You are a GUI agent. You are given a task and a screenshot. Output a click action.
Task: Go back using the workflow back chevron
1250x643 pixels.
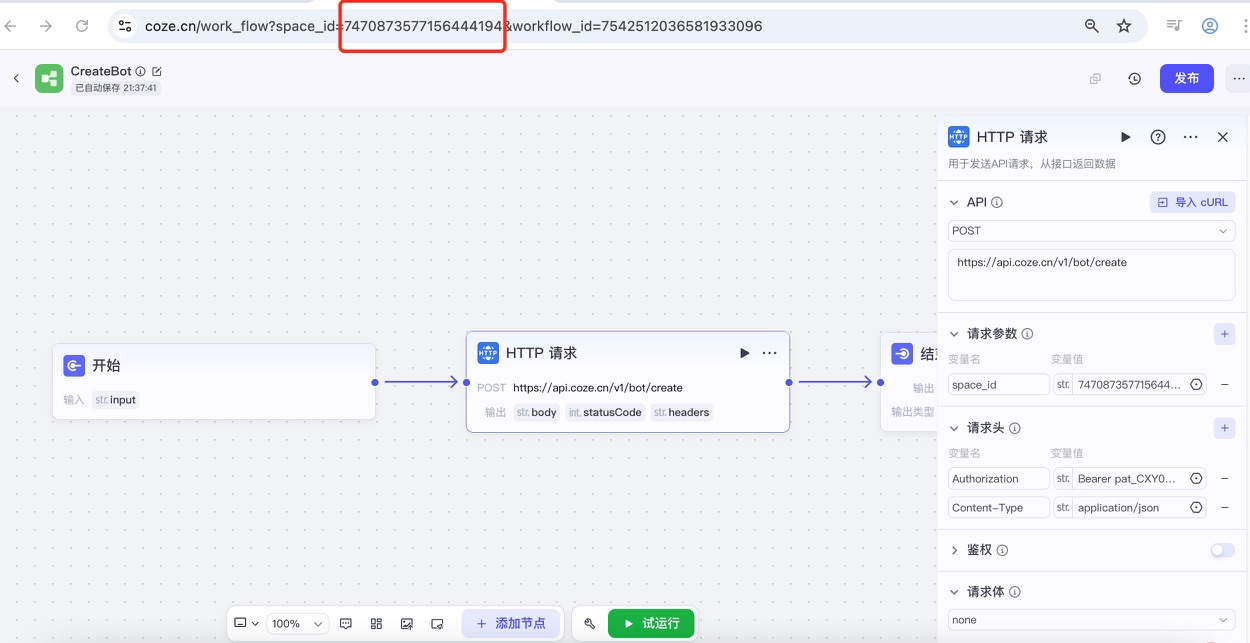pyautogui.click(x=16, y=78)
